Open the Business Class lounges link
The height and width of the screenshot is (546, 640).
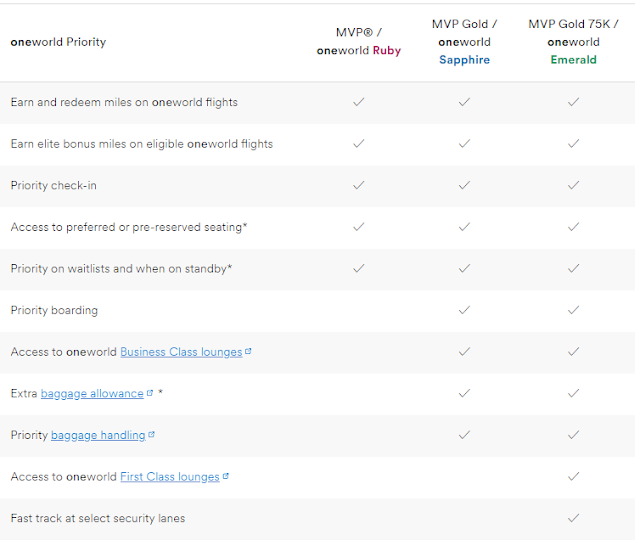(181, 352)
